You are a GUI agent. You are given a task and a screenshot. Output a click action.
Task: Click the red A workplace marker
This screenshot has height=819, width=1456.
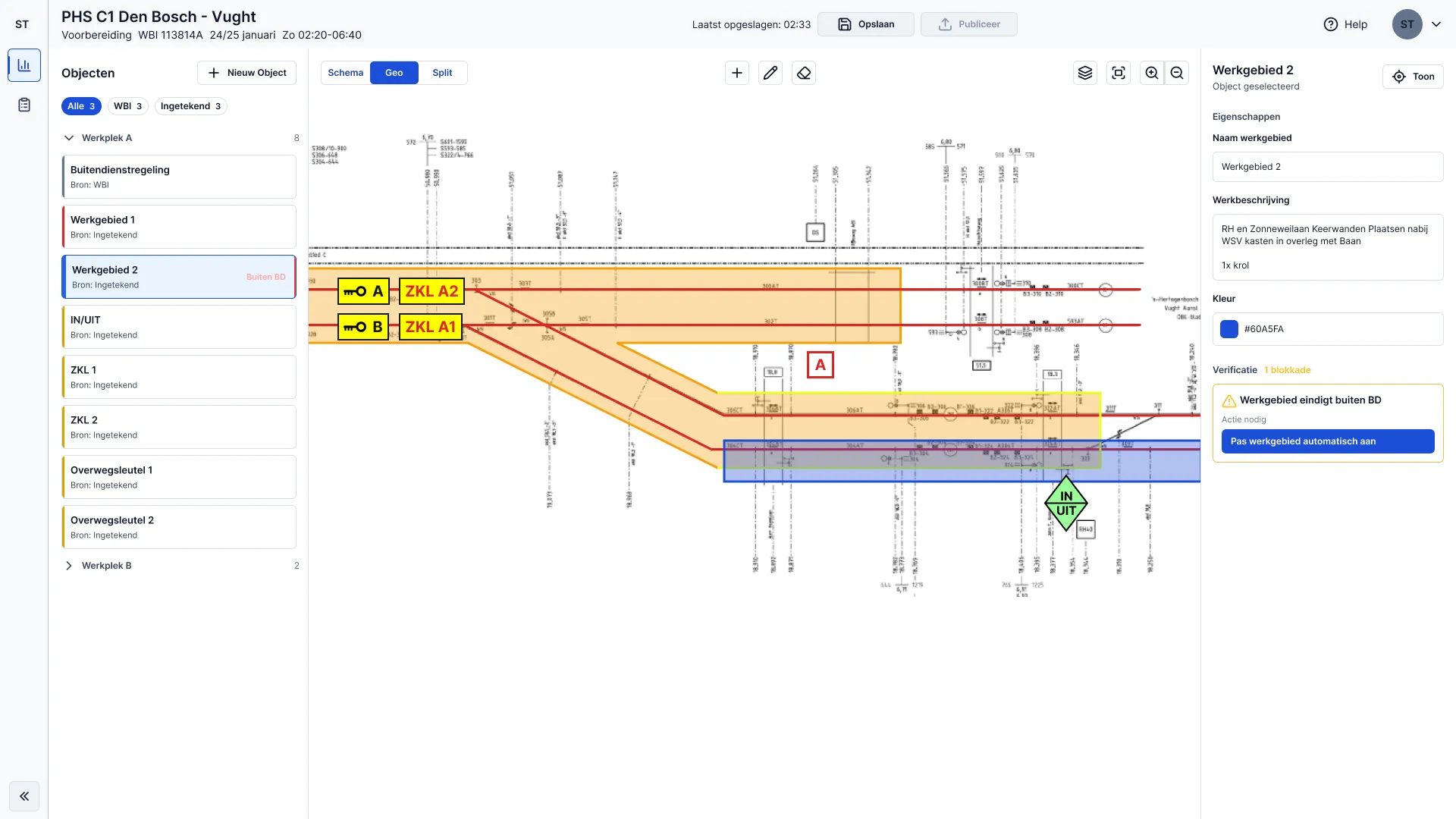(x=821, y=365)
